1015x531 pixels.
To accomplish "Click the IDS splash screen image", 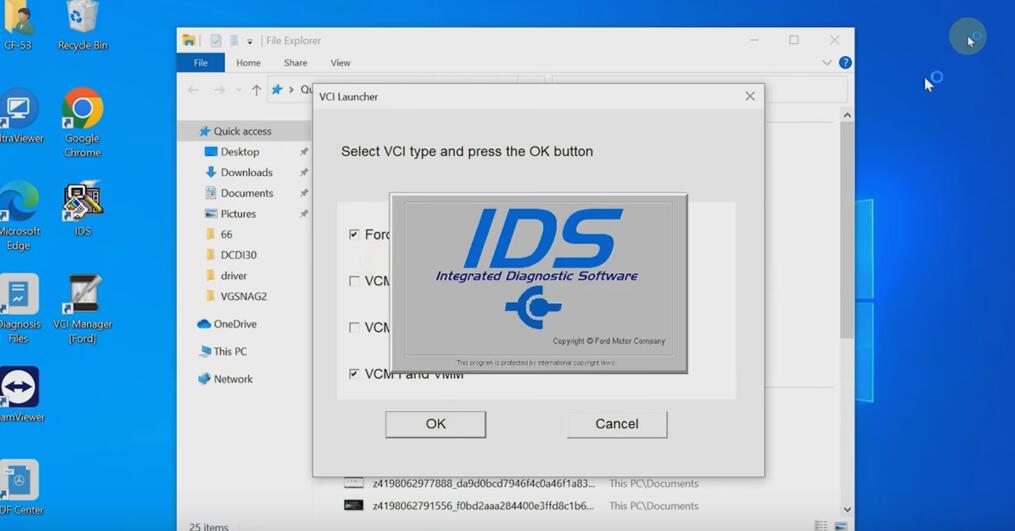I will (539, 284).
